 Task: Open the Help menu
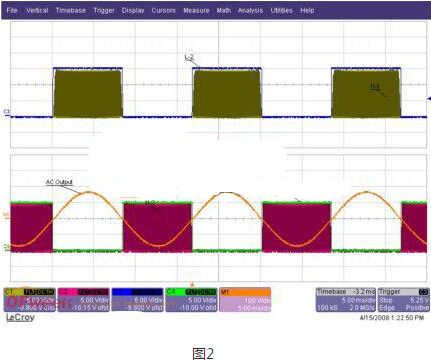click(x=307, y=10)
